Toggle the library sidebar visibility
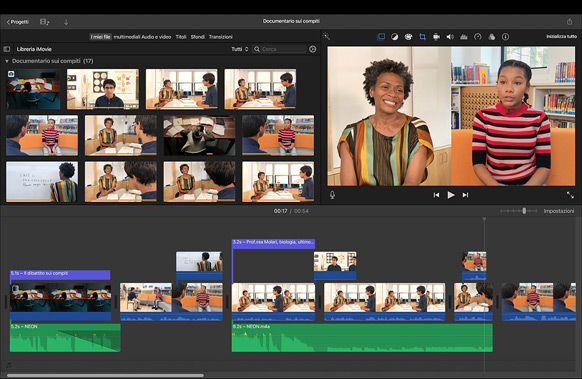 click(7, 49)
